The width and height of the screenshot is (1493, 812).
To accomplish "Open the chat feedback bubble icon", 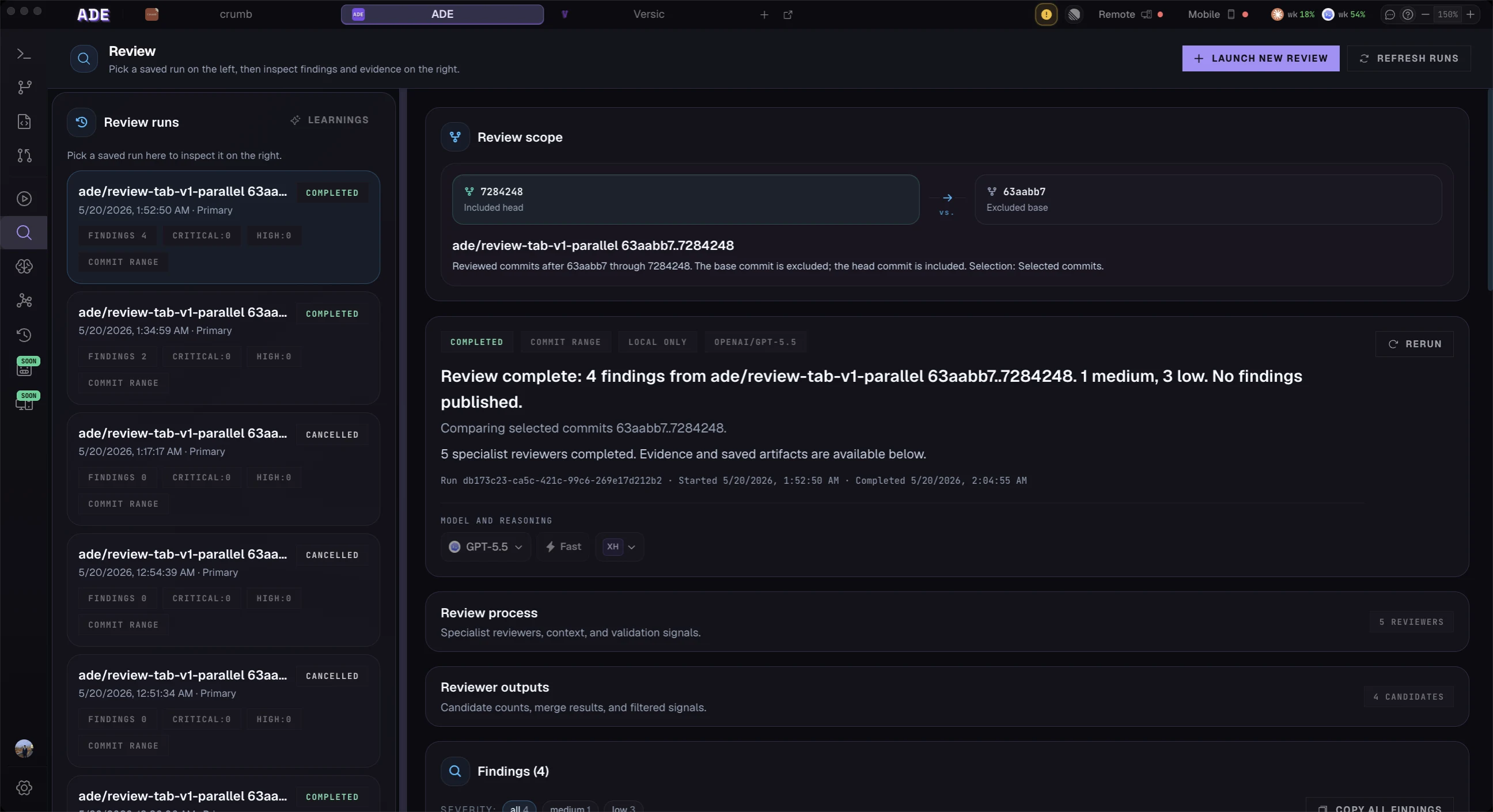I will pos(1390,14).
